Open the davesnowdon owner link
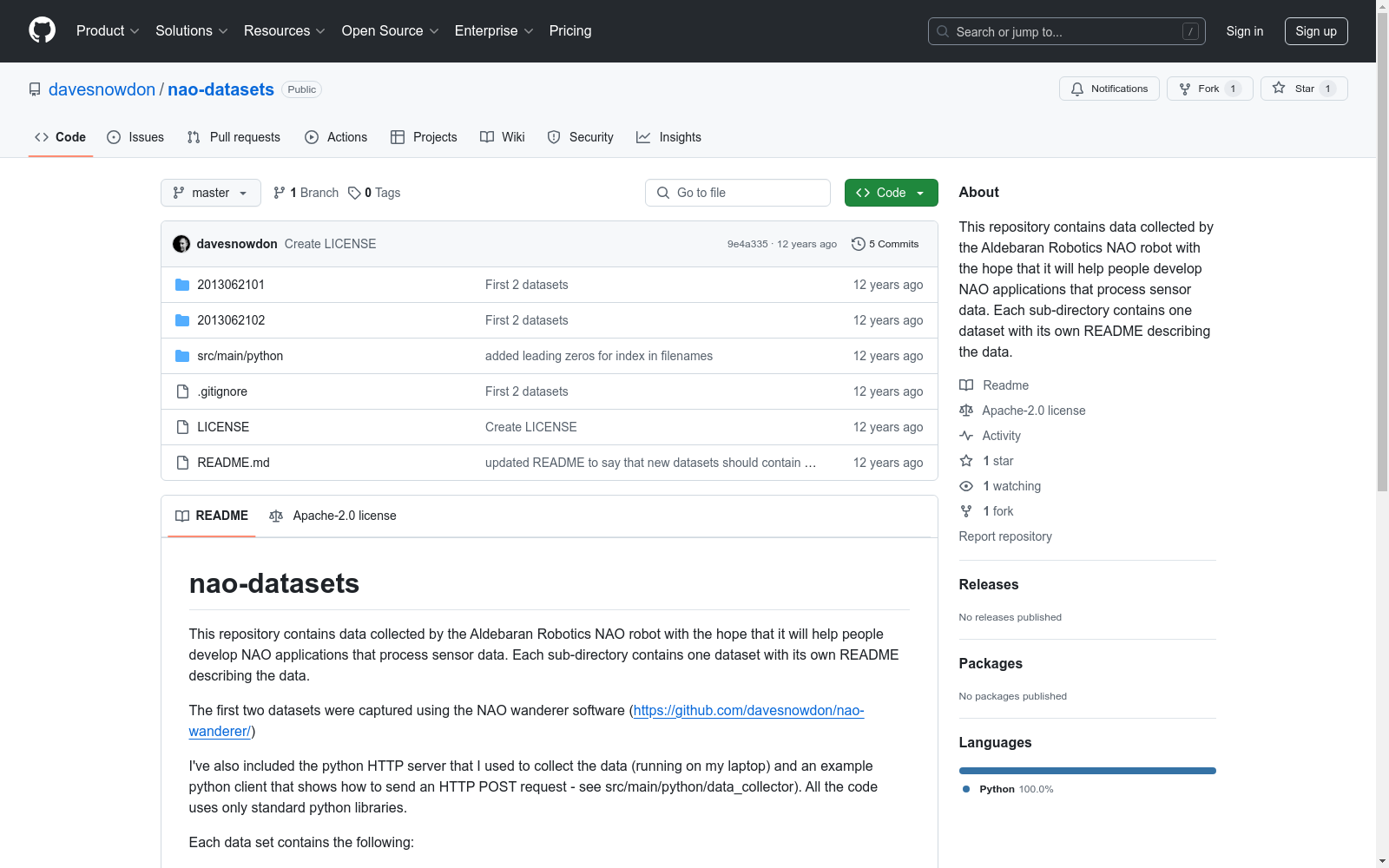 coord(102,89)
